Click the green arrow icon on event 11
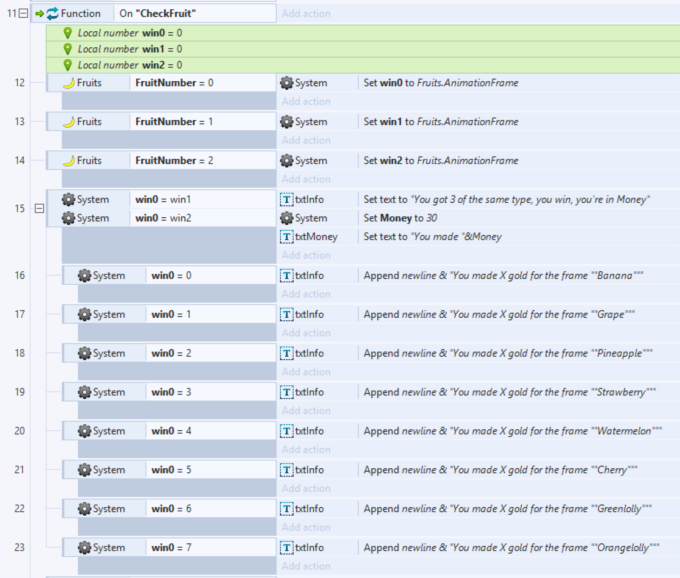This screenshot has width=680, height=578. pyautogui.click(x=40, y=14)
